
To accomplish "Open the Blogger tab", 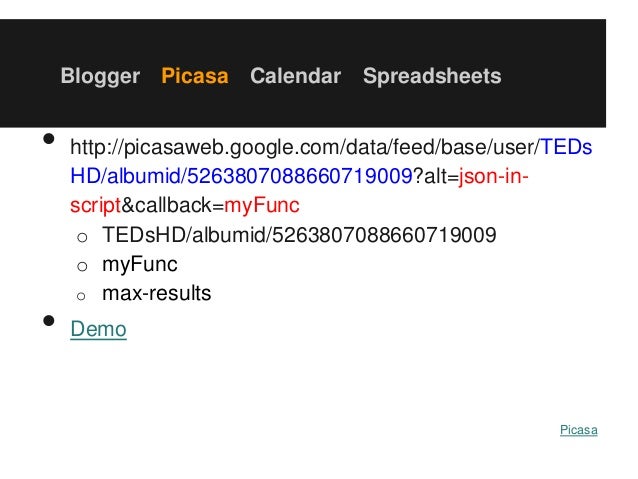I will tap(100, 76).
